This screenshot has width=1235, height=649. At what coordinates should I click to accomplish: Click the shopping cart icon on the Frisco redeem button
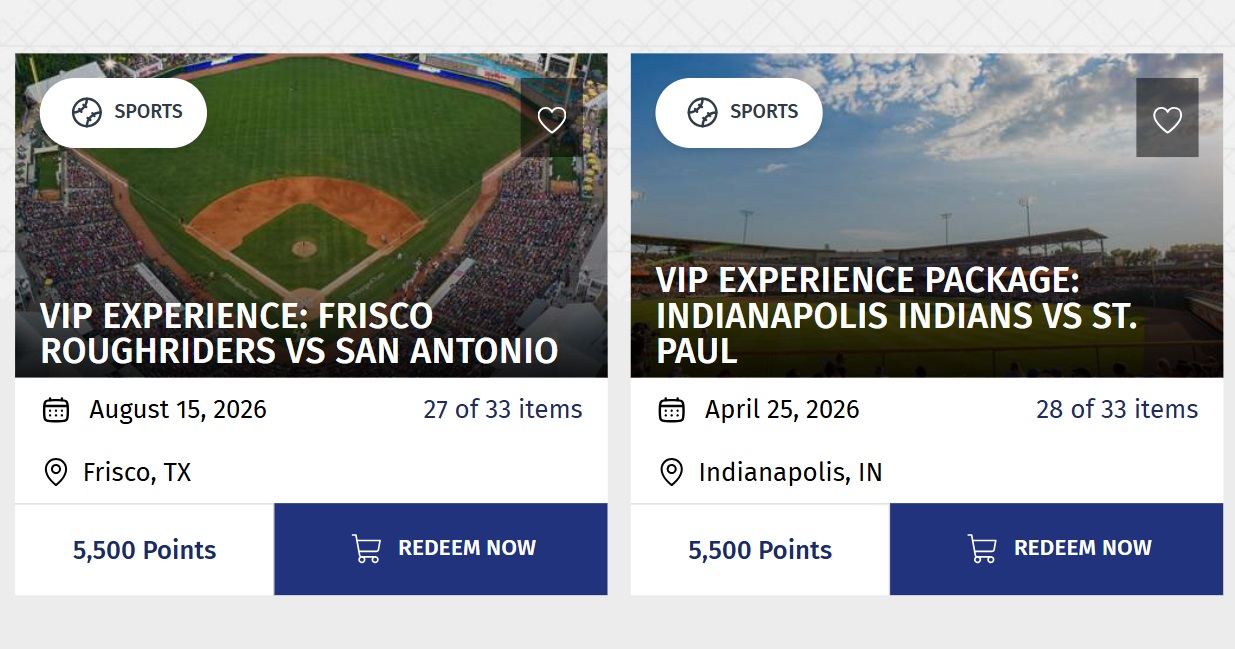coord(367,548)
